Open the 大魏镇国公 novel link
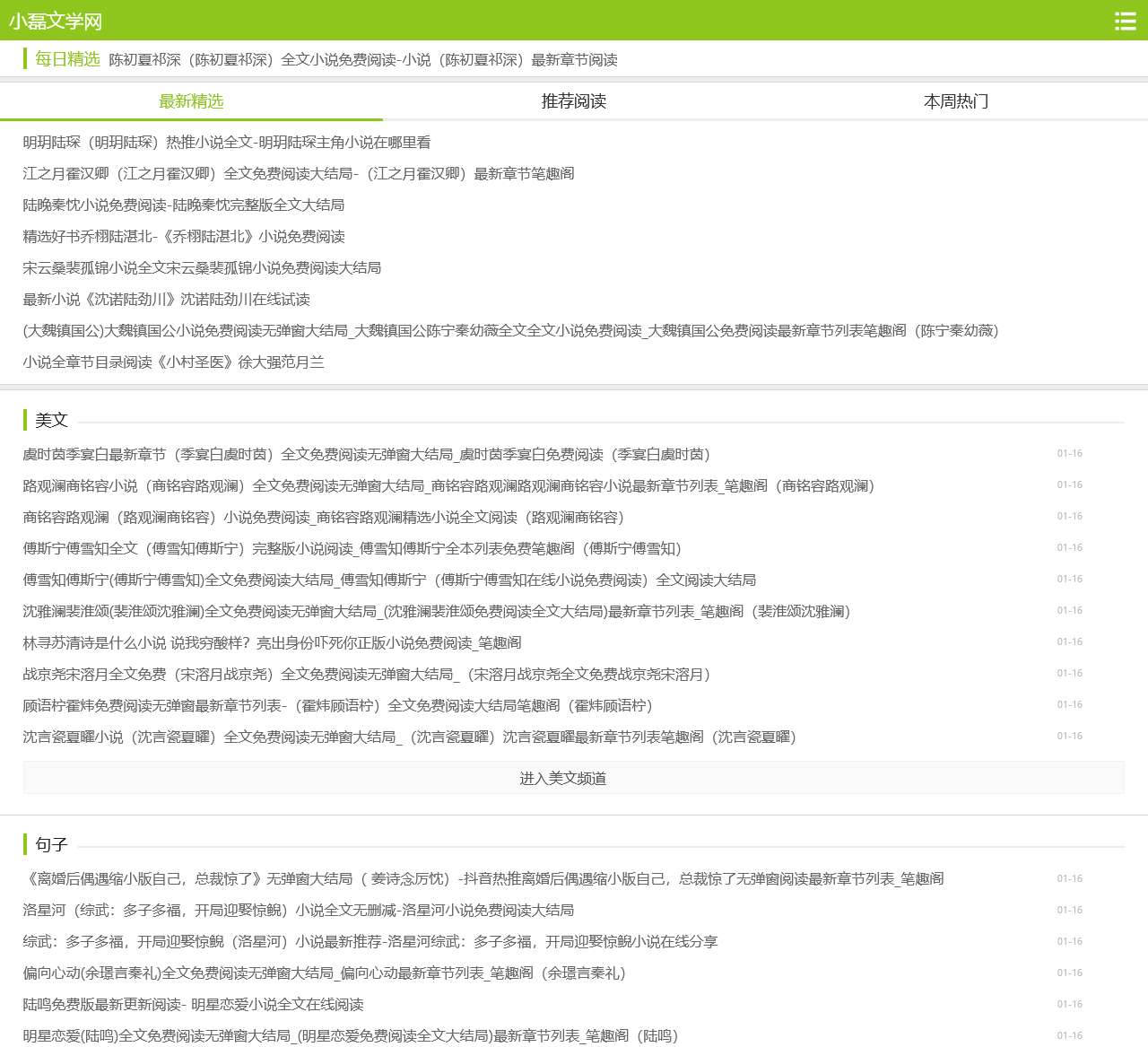Viewport: 1148px width, 1047px height. [511, 331]
